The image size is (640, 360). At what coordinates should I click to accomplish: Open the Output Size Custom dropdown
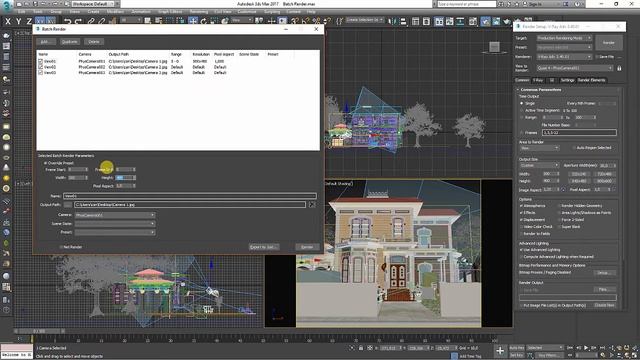[x=539, y=165]
